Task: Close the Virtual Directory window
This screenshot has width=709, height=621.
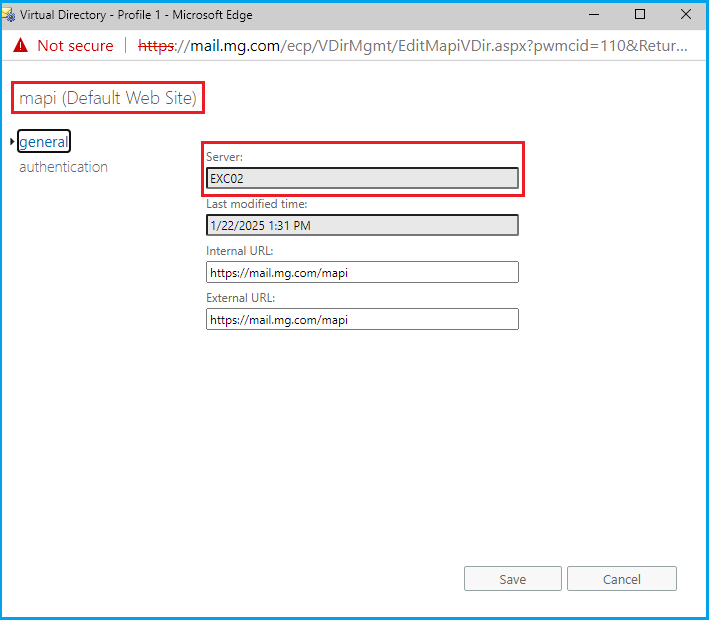Action: pos(685,15)
